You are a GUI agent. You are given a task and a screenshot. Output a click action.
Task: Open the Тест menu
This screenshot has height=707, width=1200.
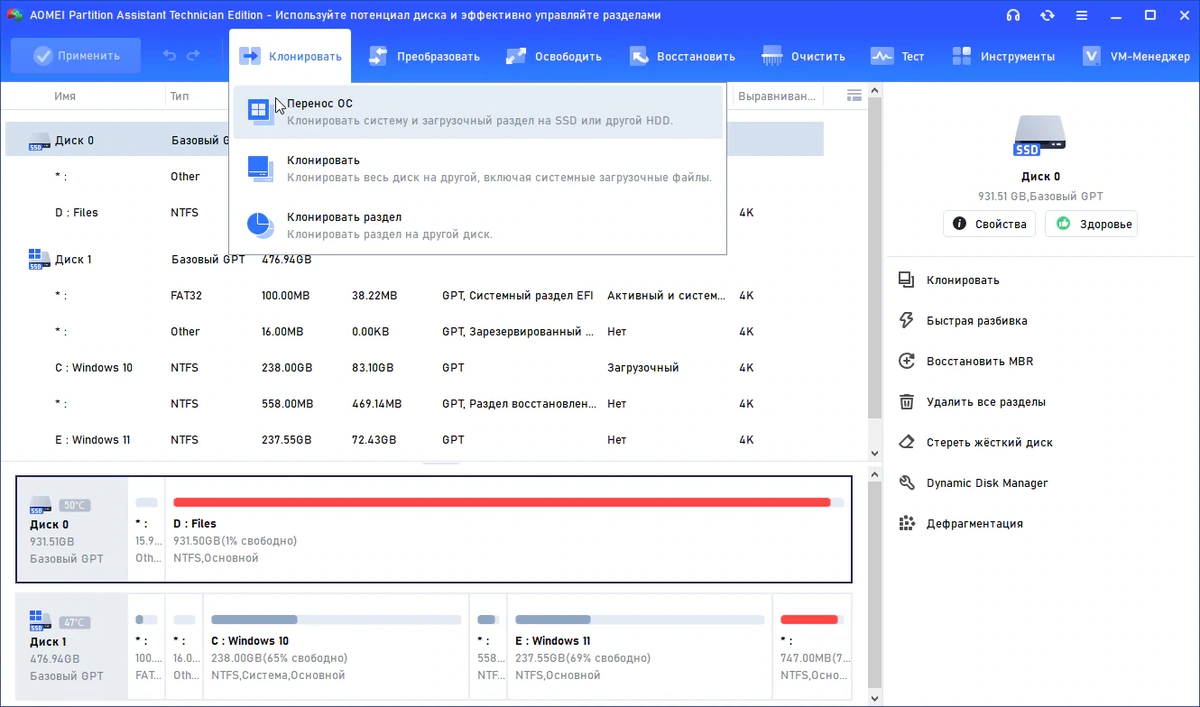897,56
